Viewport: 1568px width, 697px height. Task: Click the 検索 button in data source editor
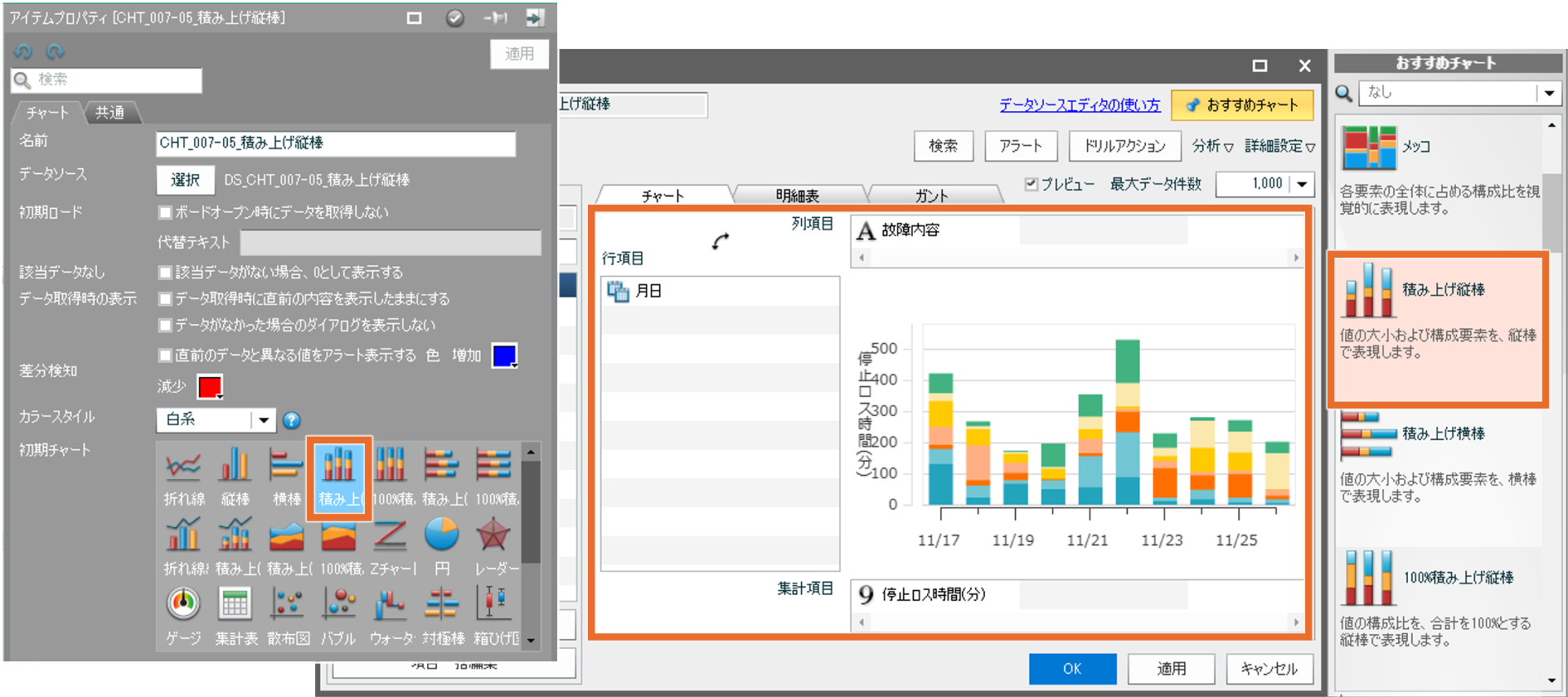(943, 146)
